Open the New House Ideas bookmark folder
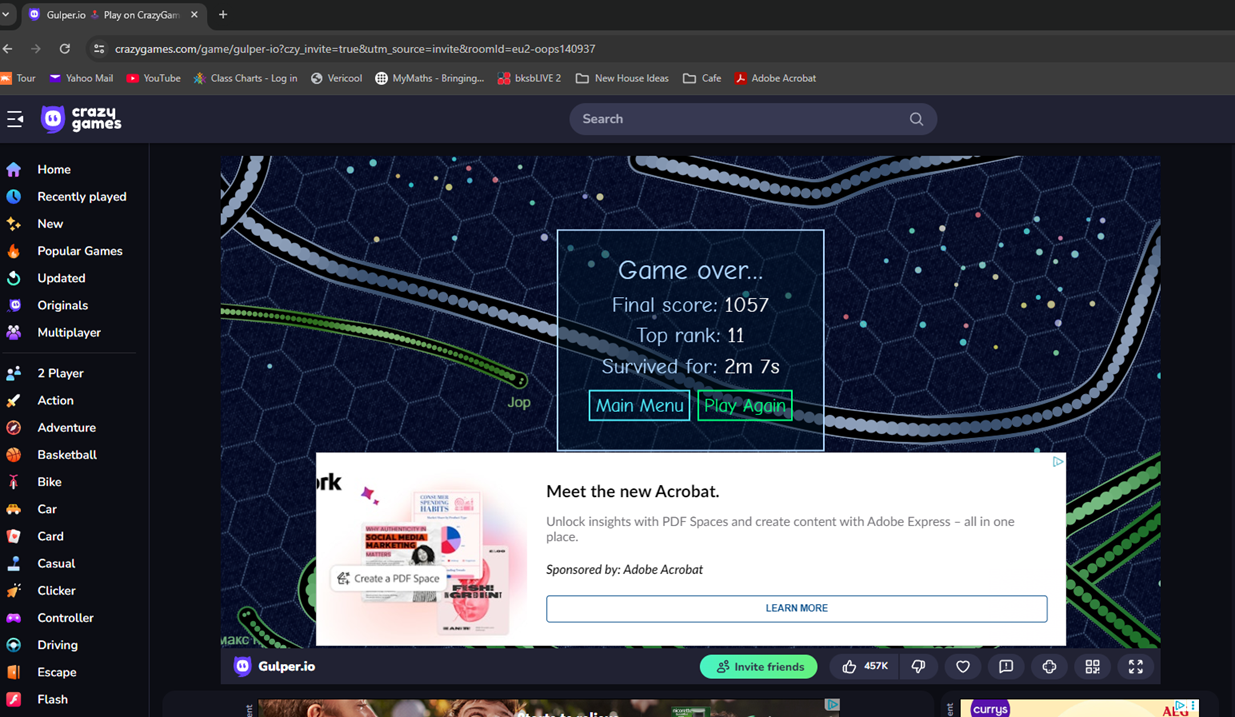The image size is (1235, 717). tap(622, 78)
